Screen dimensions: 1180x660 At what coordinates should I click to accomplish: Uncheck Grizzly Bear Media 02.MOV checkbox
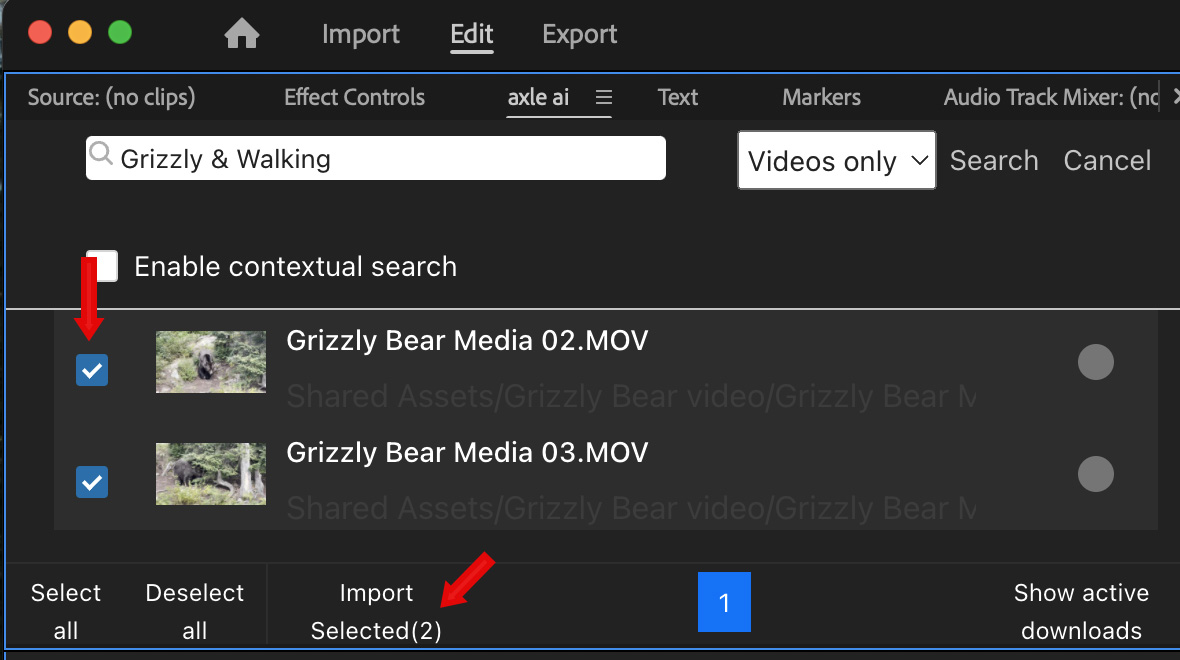(92, 371)
